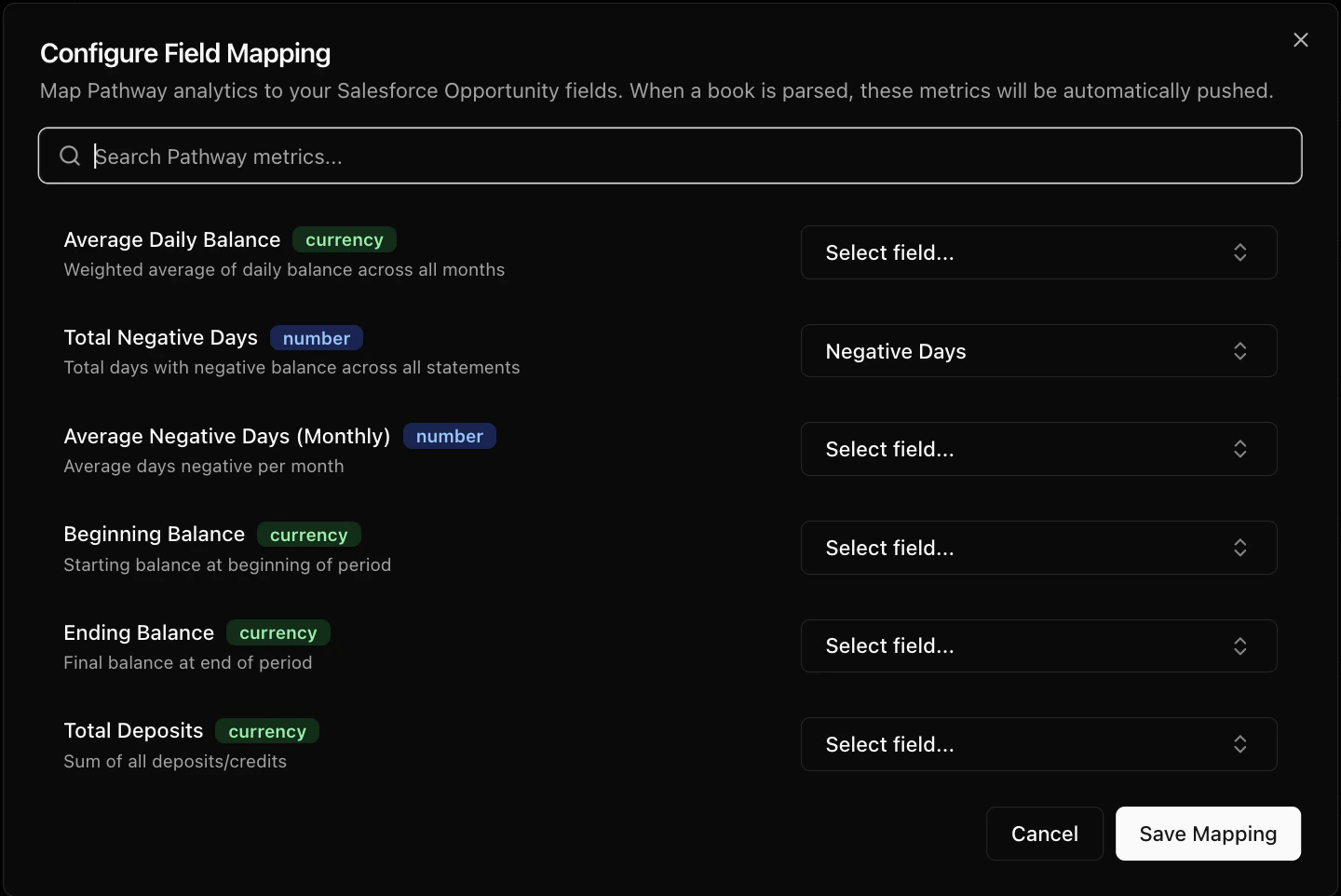Image resolution: width=1341 pixels, height=896 pixels.
Task: Click the currency badge beside Ending Balance
Action: 278,632
